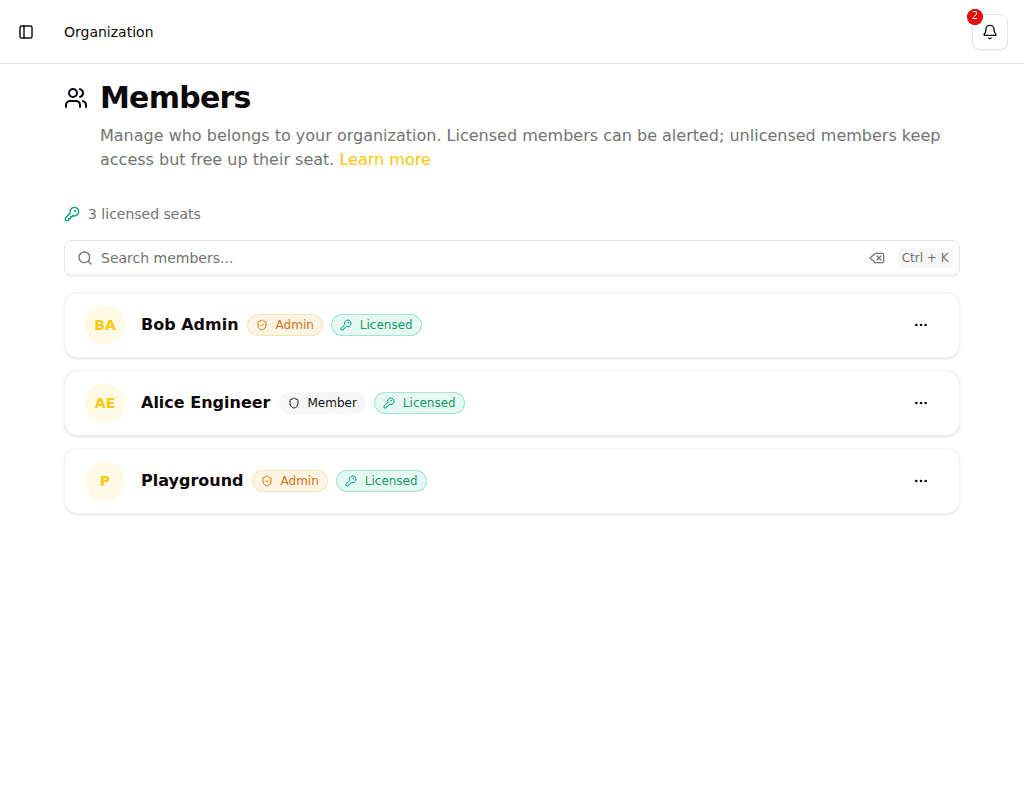Click Alice Engineer's Member badge
The height and width of the screenshot is (800, 1024).
323,403
